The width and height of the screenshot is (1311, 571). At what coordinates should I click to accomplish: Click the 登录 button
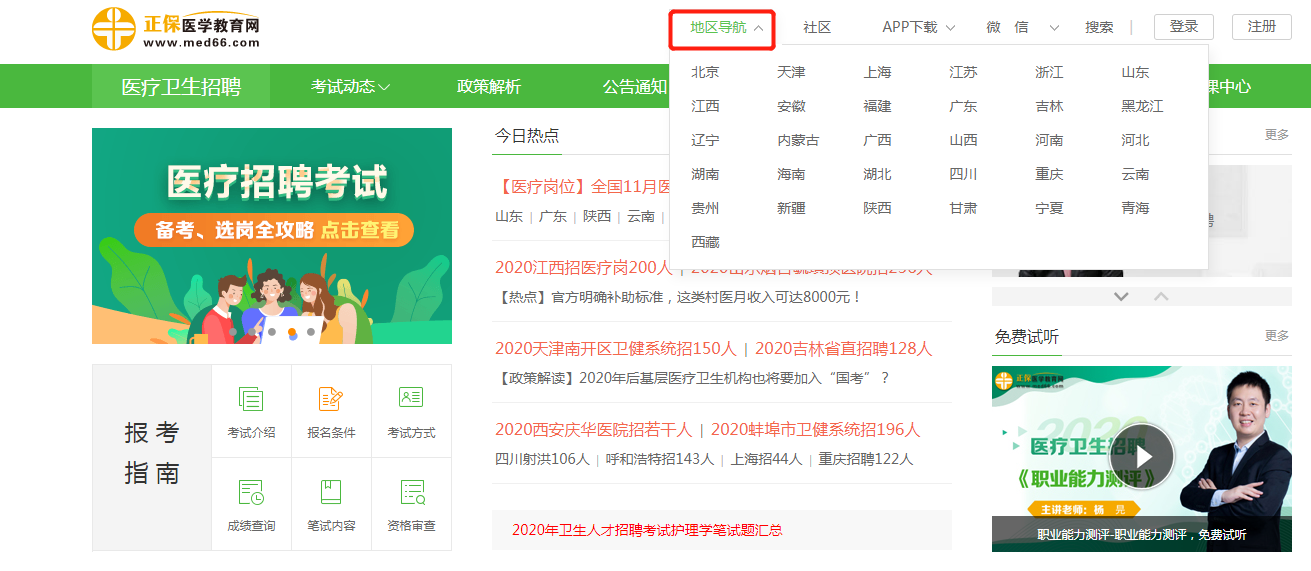click(1183, 27)
